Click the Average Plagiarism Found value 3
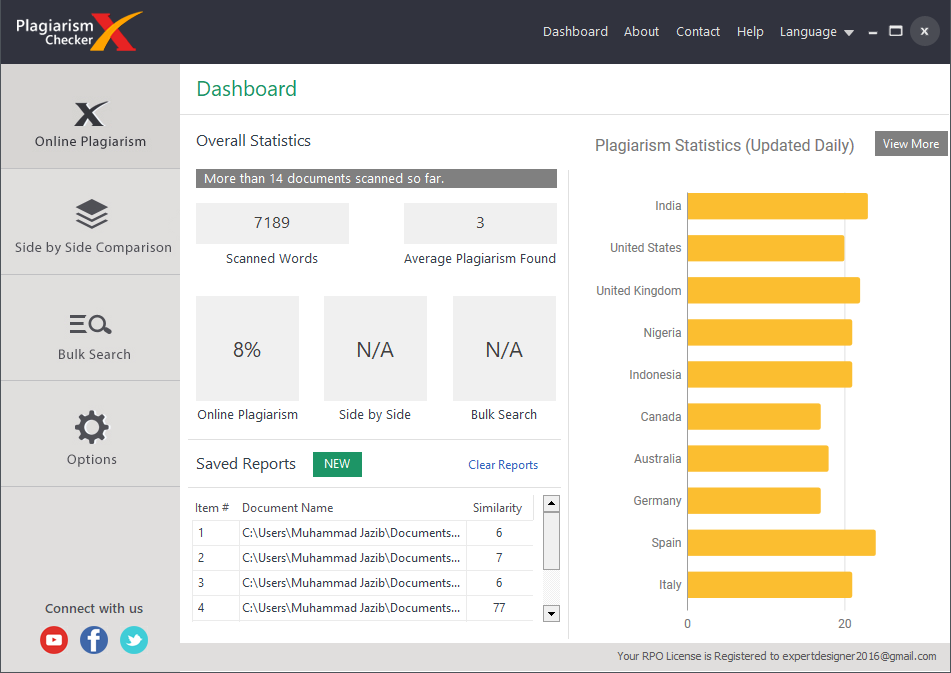Screen dimensions: 951x673 (x=480, y=223)
